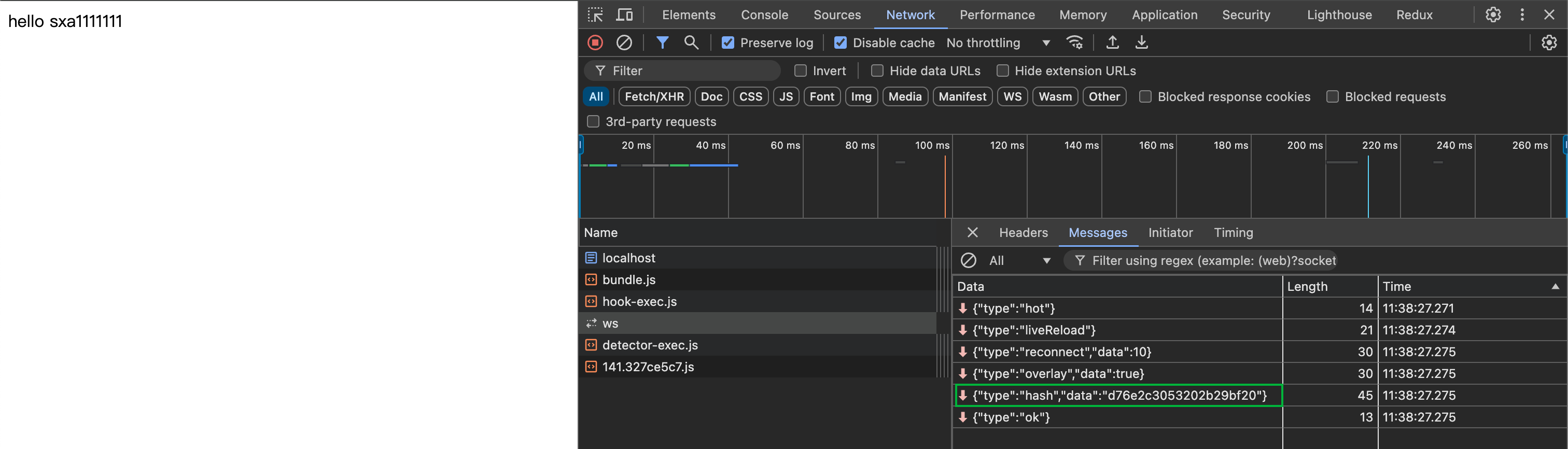Toggle device toolbar emulation icon

click(624, 15)
